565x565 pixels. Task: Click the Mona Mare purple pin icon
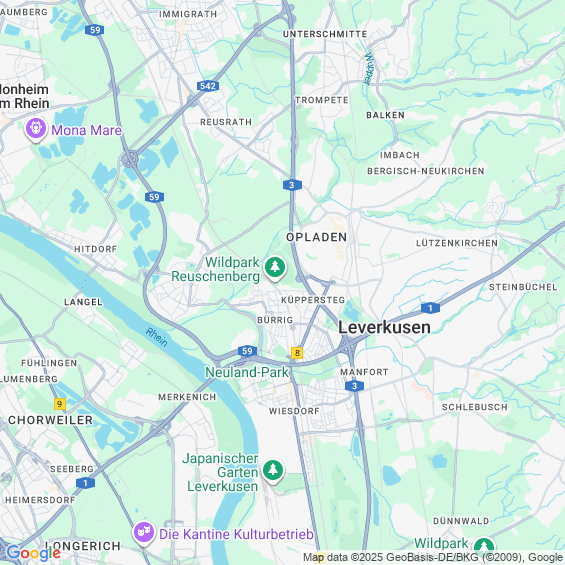click(36, 129)
